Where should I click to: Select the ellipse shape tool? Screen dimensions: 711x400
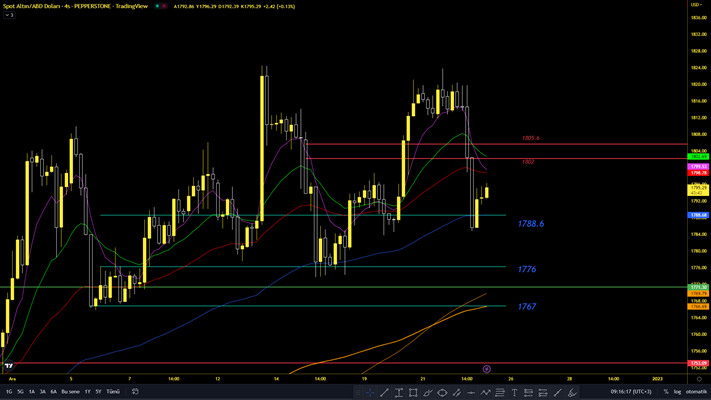[x=442, y=393]
